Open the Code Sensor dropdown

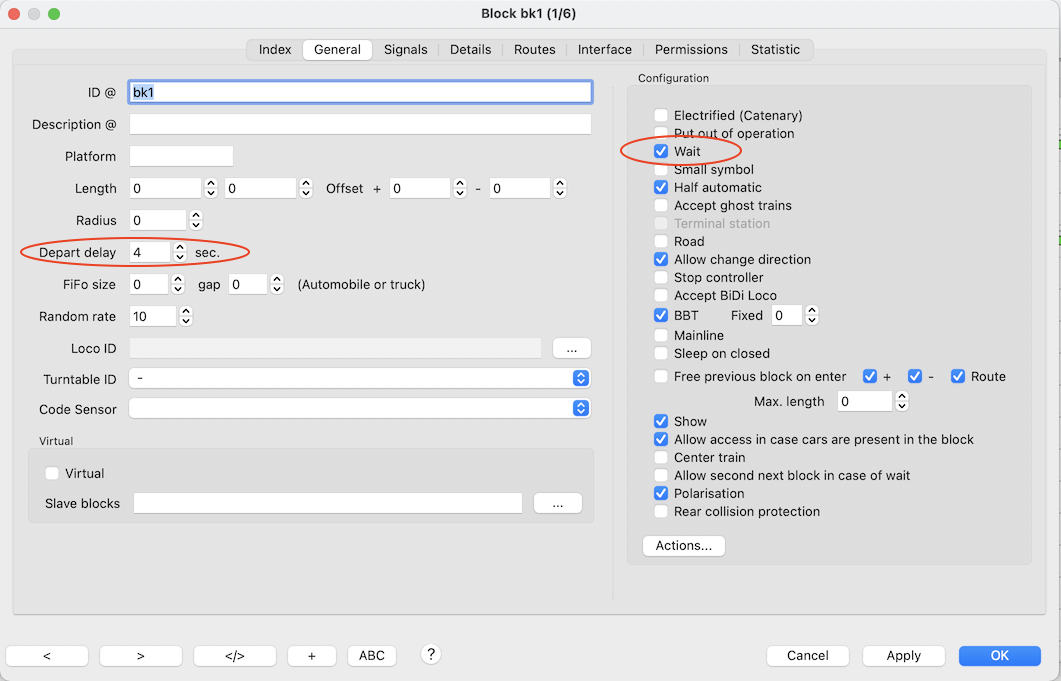coord(580,409)
